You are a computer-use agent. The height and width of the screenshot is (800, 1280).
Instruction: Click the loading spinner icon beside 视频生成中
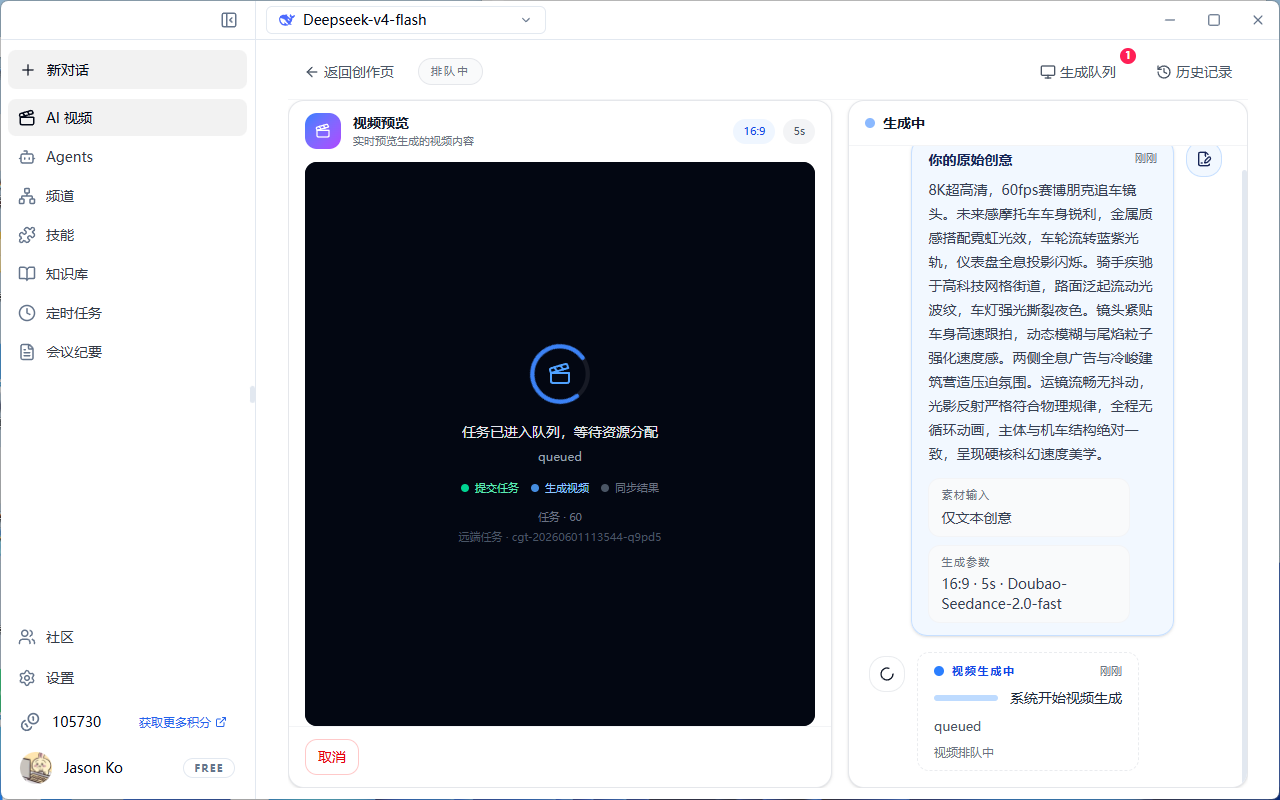886,674
